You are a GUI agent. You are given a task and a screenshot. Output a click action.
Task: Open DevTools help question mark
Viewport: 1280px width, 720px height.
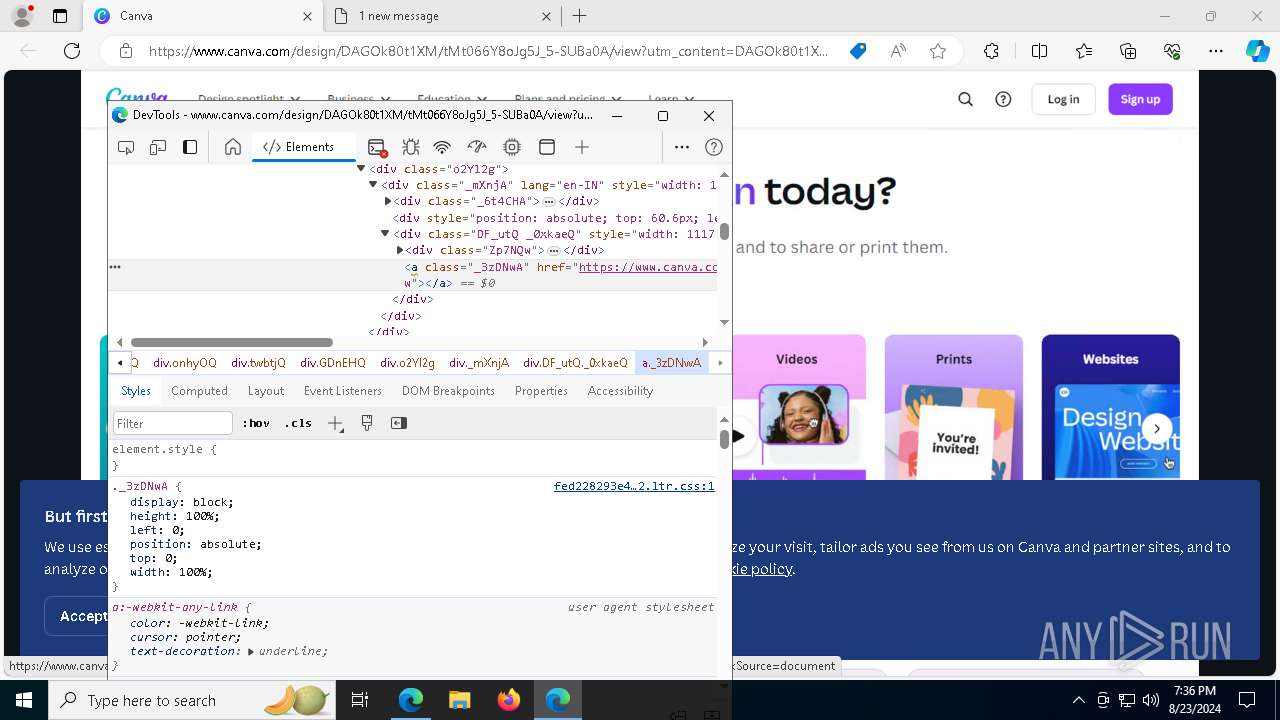coord(714,147)
